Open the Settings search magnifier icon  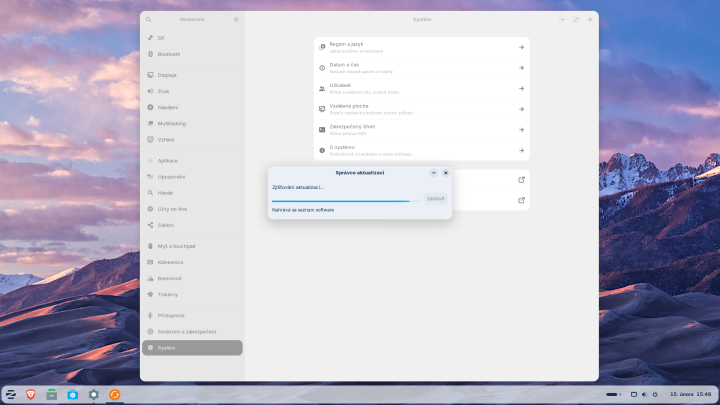tap(148, 20)
